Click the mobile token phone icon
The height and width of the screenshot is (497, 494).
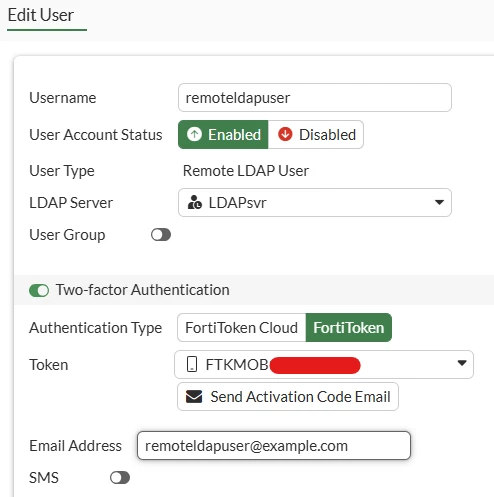point(192,364)
